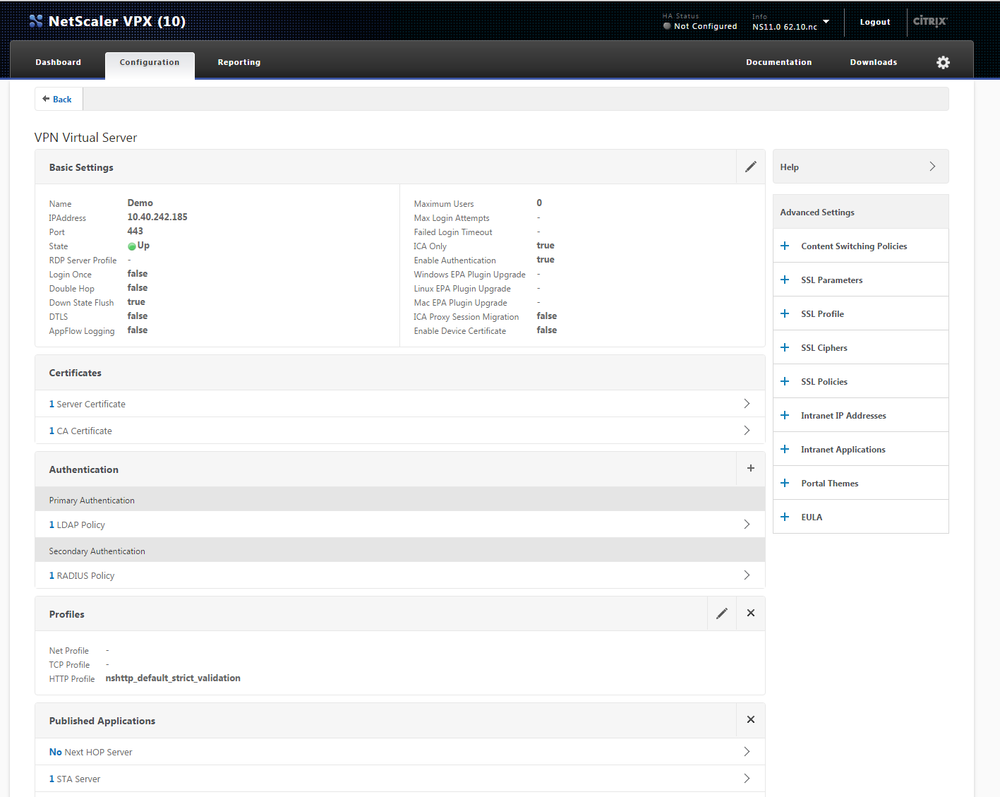The image size is (1000, 797).
Task: Switch to the Reporting tab
Action: click(238, 61)
